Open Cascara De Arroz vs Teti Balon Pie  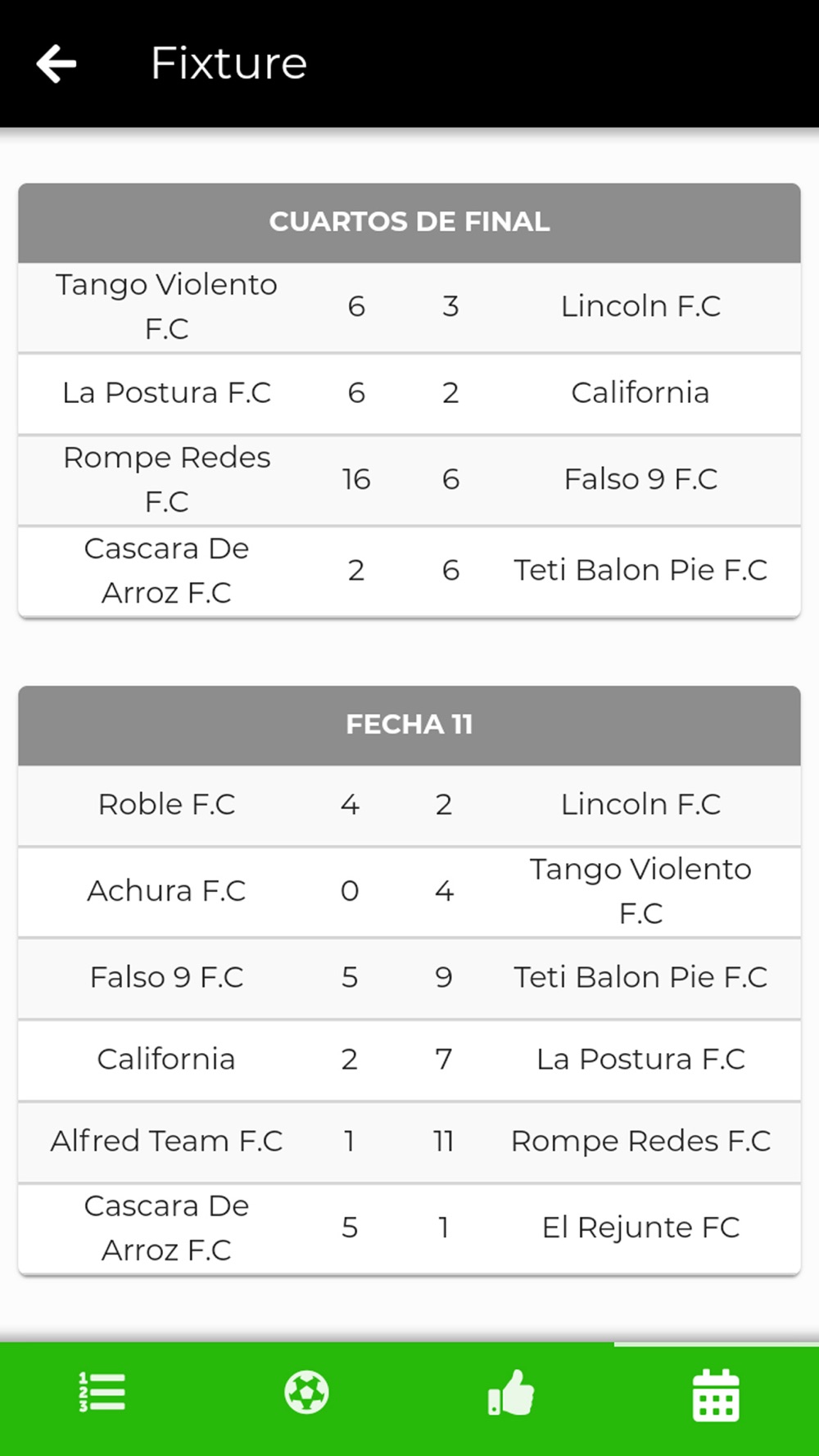[409, 571]
